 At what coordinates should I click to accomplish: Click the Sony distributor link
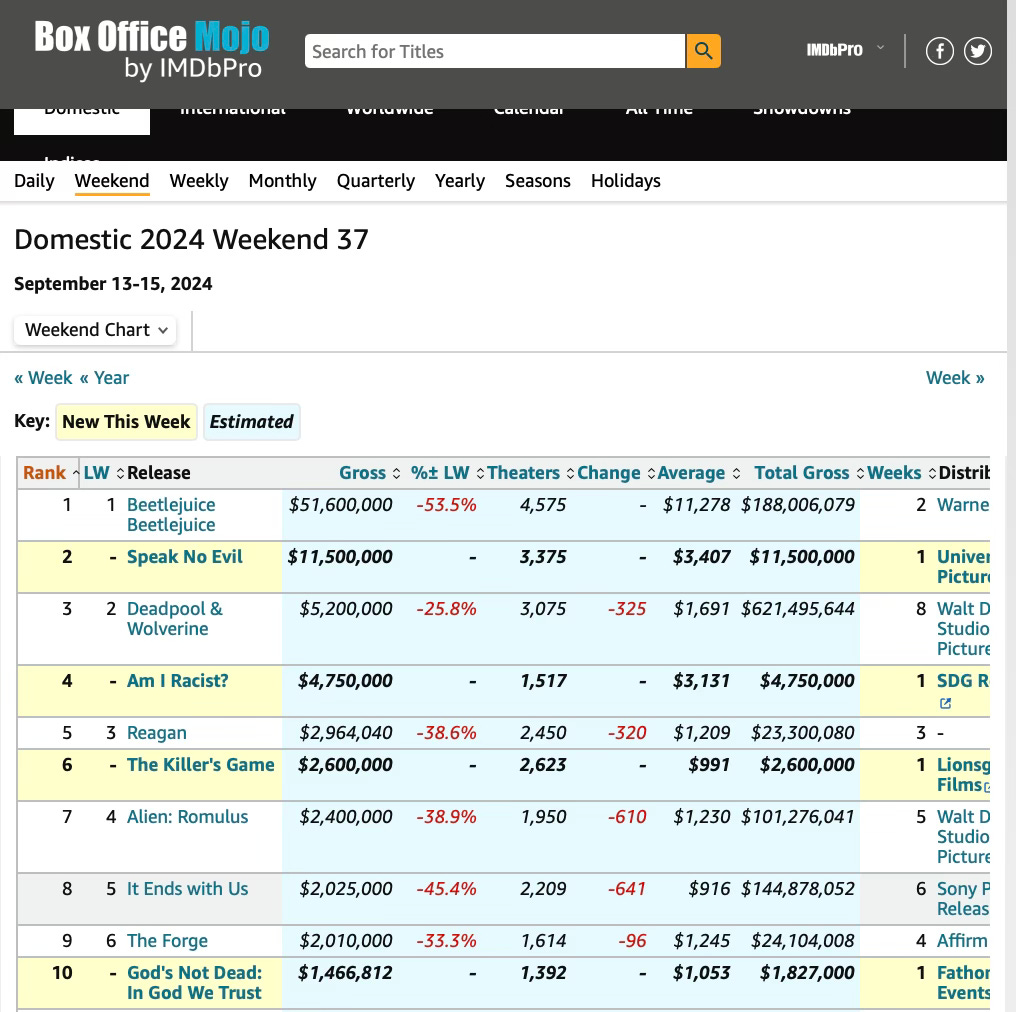[x=963, y=899]
